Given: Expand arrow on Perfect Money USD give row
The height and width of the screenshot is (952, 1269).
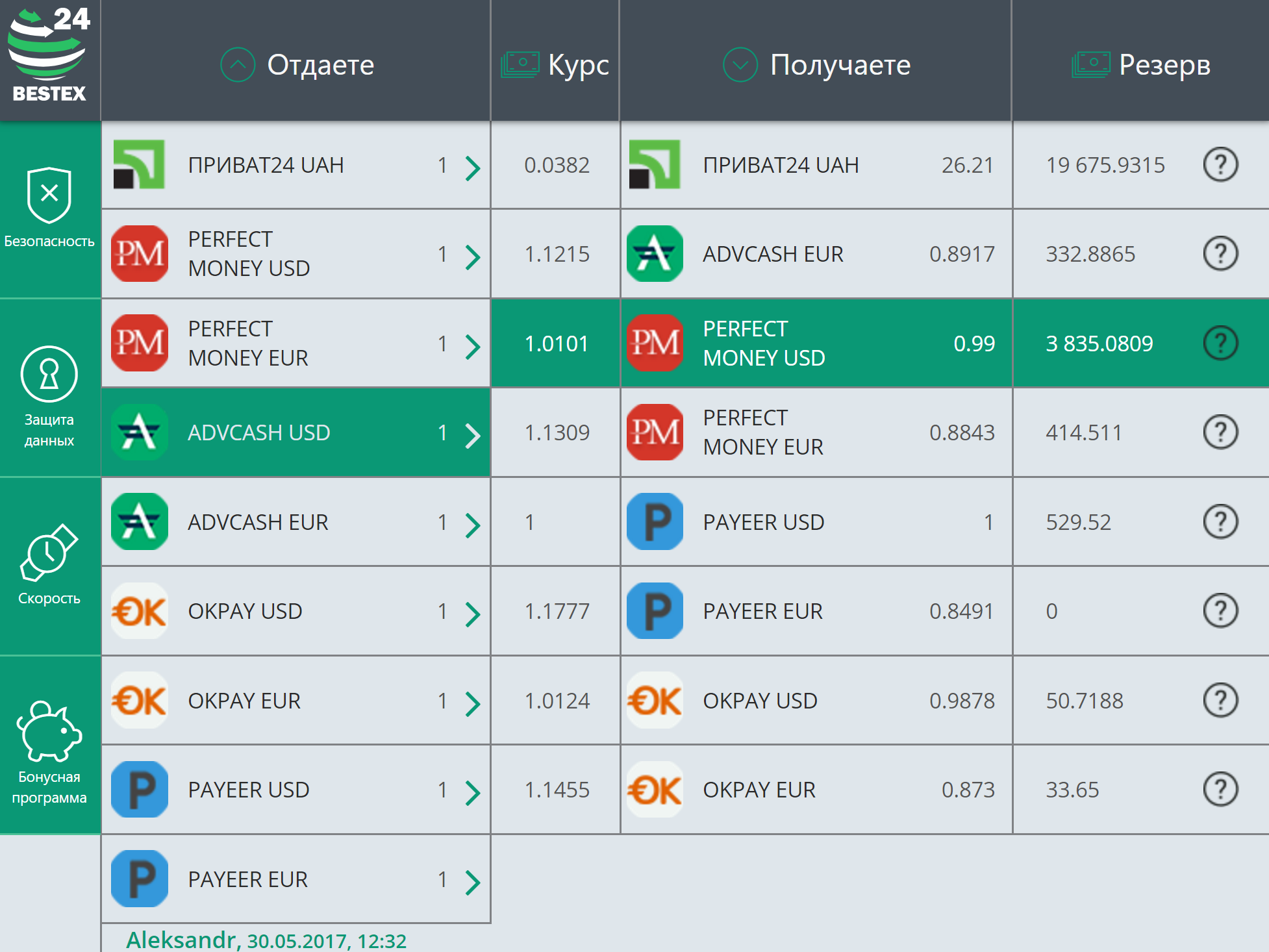Looking at the screenshot, I should tap(473, 257).
